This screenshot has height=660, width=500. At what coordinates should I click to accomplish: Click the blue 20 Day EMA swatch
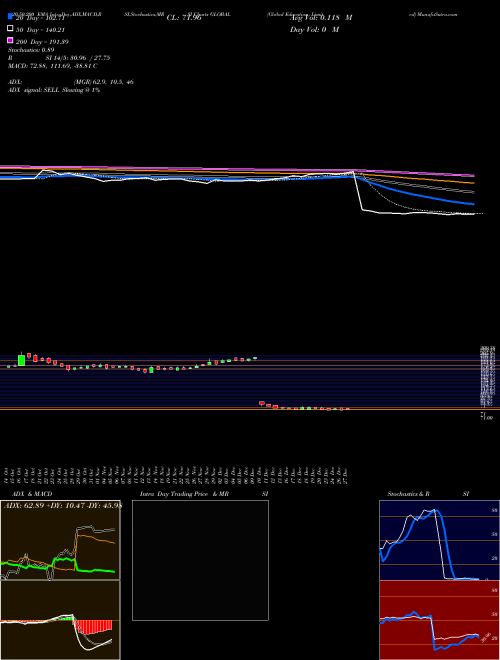(x=10, y=16)
